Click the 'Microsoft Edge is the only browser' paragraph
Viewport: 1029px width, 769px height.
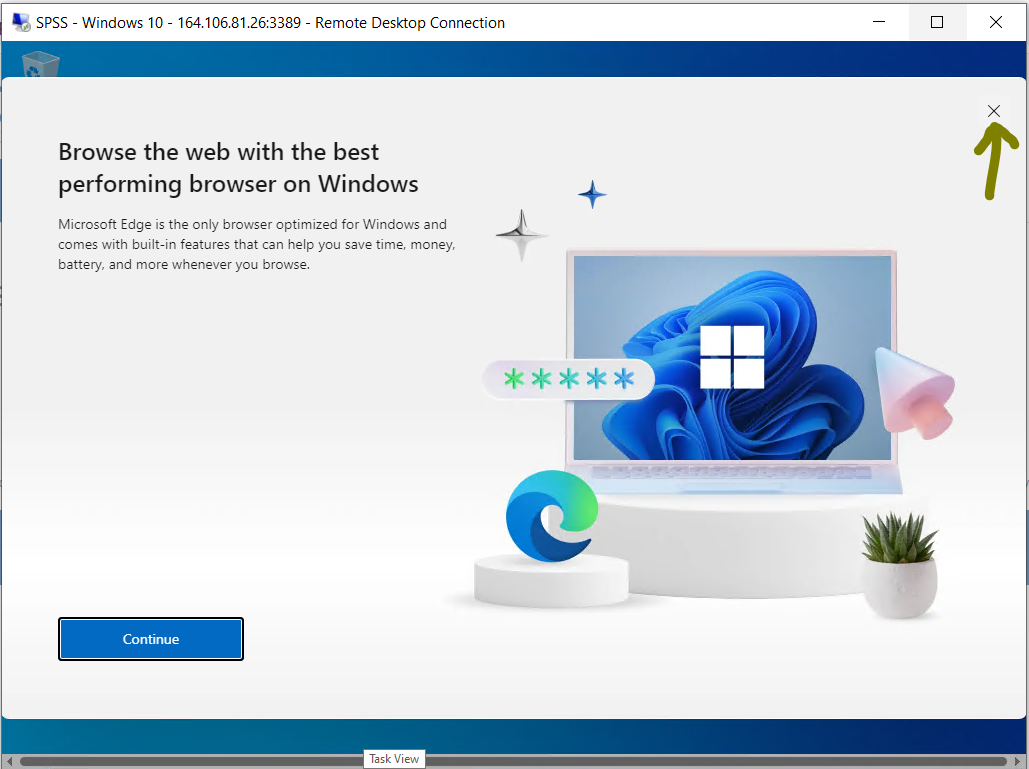[257, 244]
